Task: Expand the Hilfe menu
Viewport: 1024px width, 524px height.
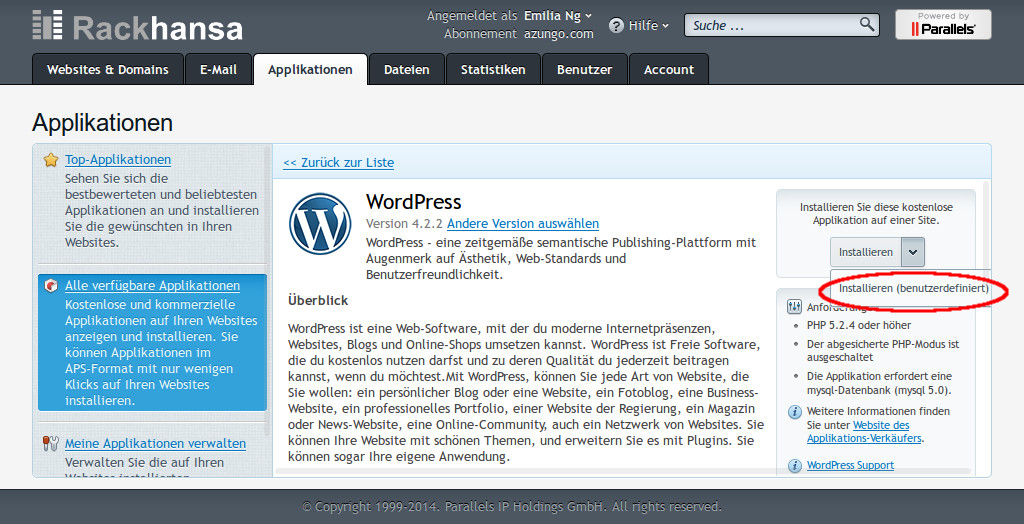Action: coord(648,25)
